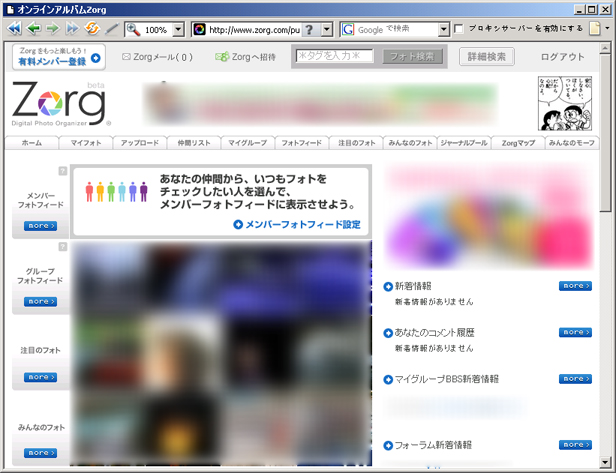Click more button under メンバーフォトフィード

40,226
